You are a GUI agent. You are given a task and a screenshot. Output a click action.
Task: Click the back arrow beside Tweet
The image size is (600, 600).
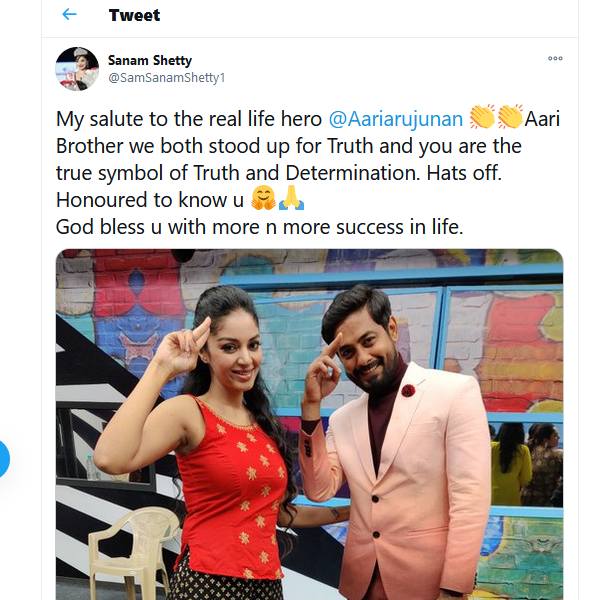pyautogui.click(x=69, y=15)
